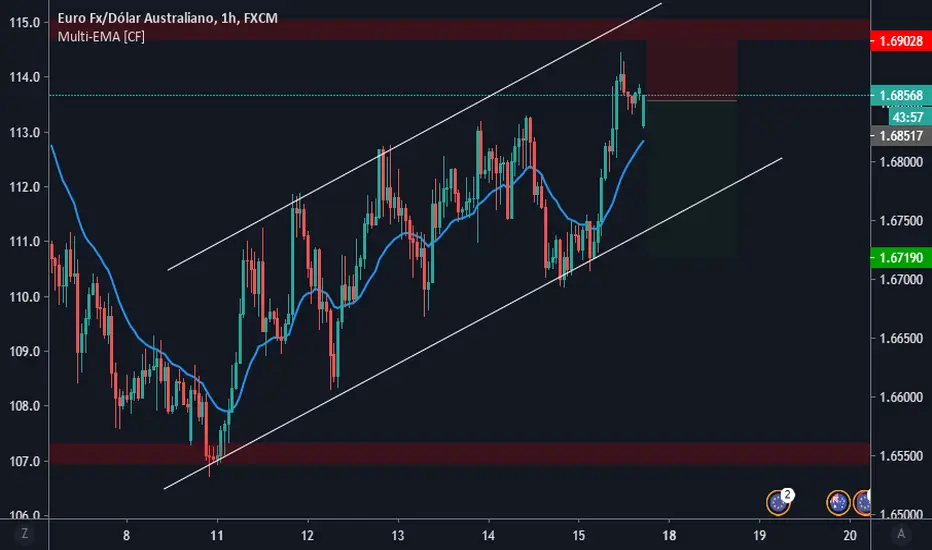Click the teal 1.68568 current price label

(x=900, y=95)
